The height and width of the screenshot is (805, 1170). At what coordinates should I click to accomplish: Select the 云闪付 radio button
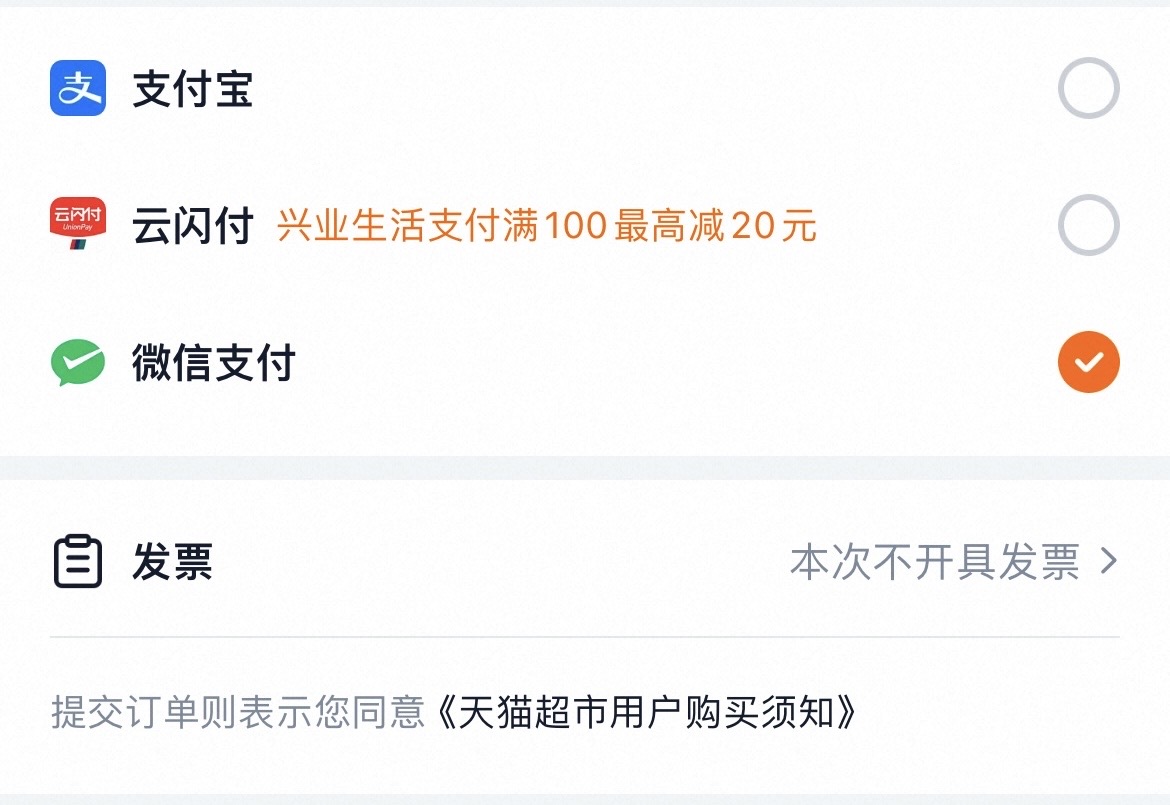[x=1088, y=226]
